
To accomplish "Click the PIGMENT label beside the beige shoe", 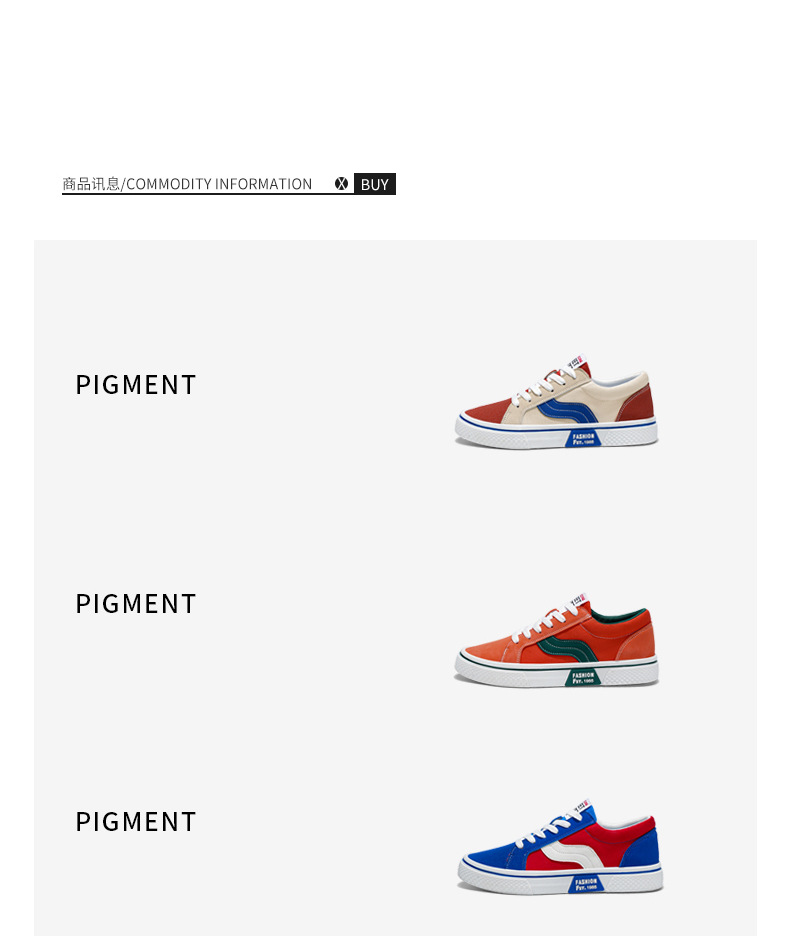I will (x=136, y=385).
